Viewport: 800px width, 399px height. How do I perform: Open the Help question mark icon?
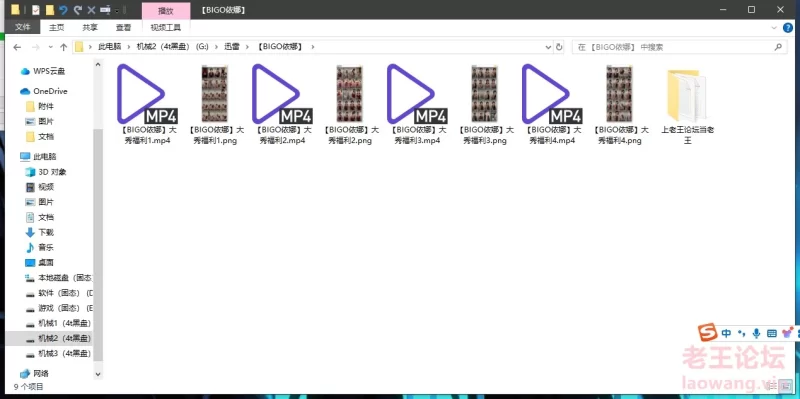tap(788, 28)
